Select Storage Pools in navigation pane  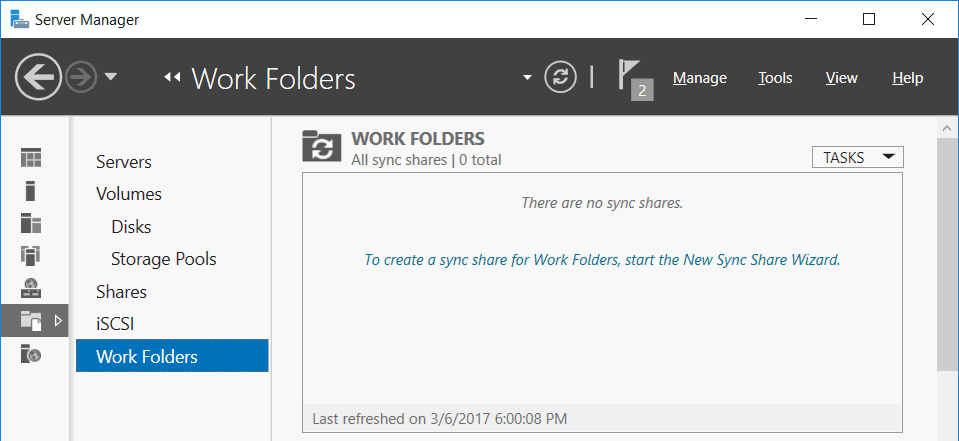(164, 259)
